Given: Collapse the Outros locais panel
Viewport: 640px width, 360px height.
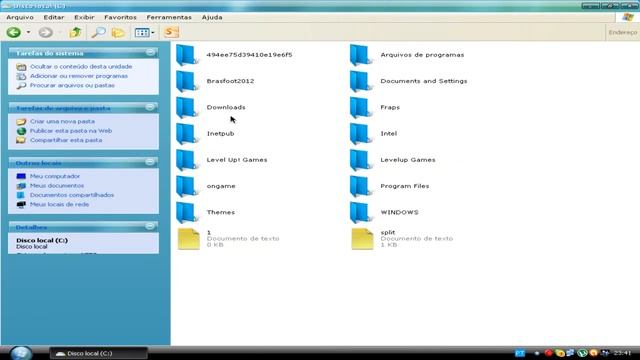Looking at the screenshot, I should [x=150, y=162].
